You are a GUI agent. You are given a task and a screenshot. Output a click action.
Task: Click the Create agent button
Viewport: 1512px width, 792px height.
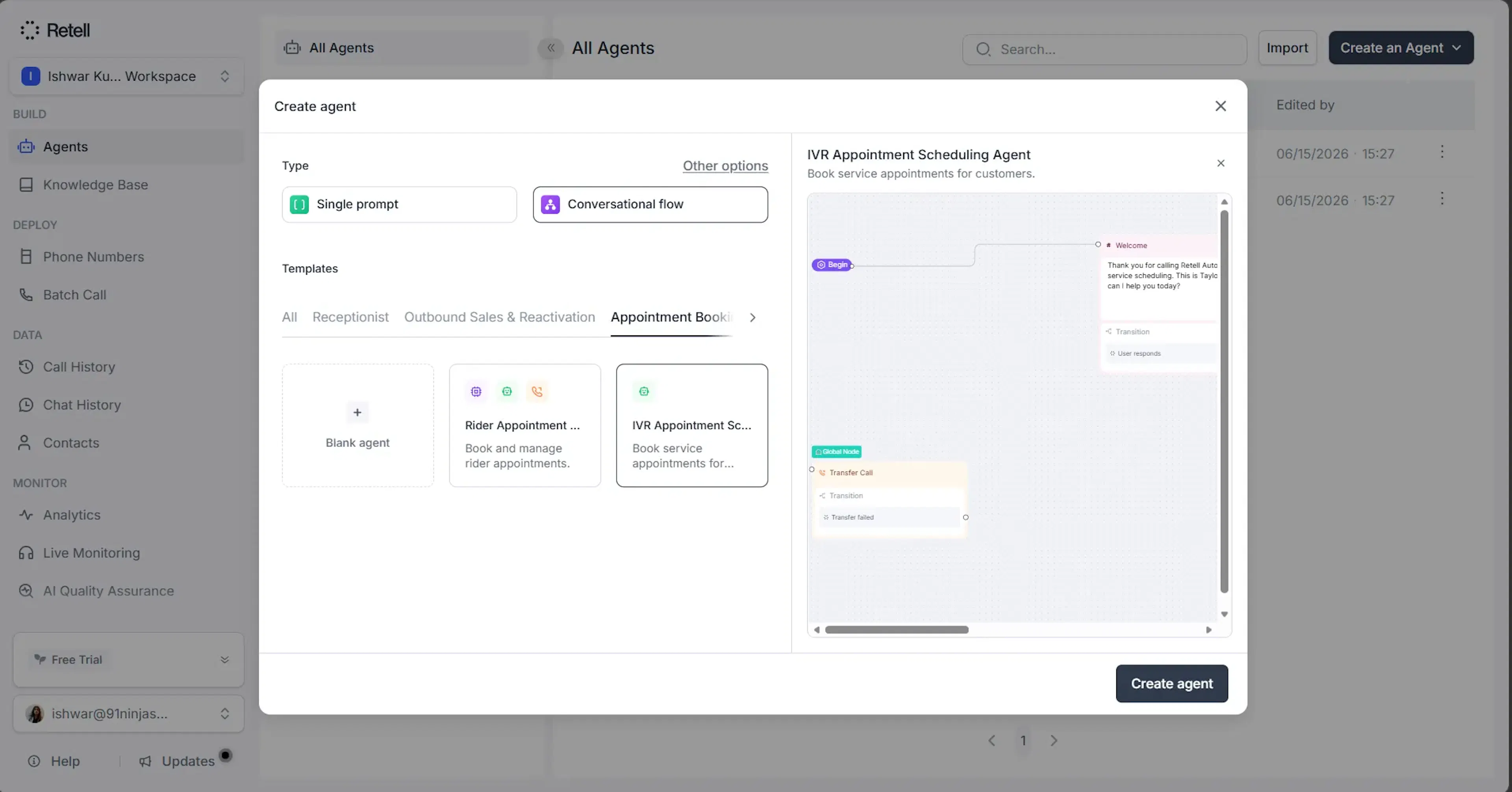1171,684
